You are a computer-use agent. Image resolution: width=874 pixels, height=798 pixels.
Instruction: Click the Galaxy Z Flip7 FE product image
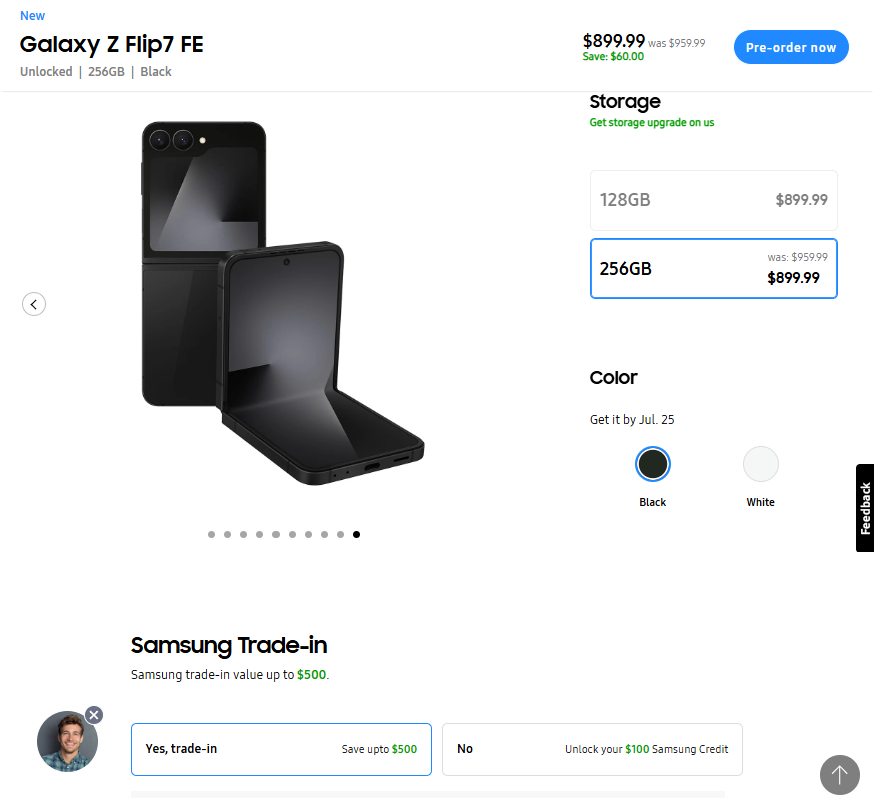283,304
